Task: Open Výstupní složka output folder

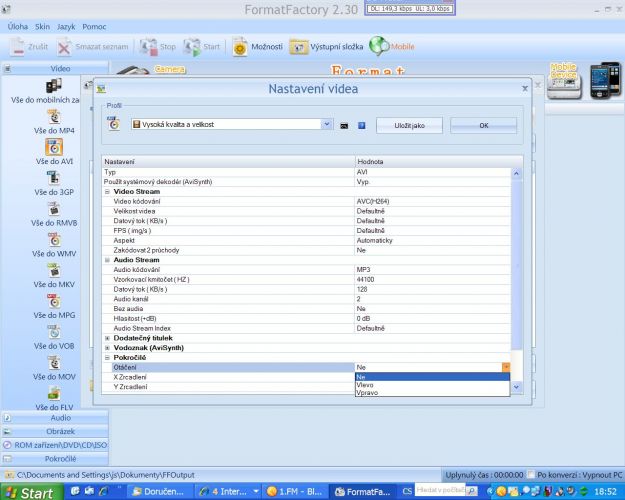Action: pos(299,47)
